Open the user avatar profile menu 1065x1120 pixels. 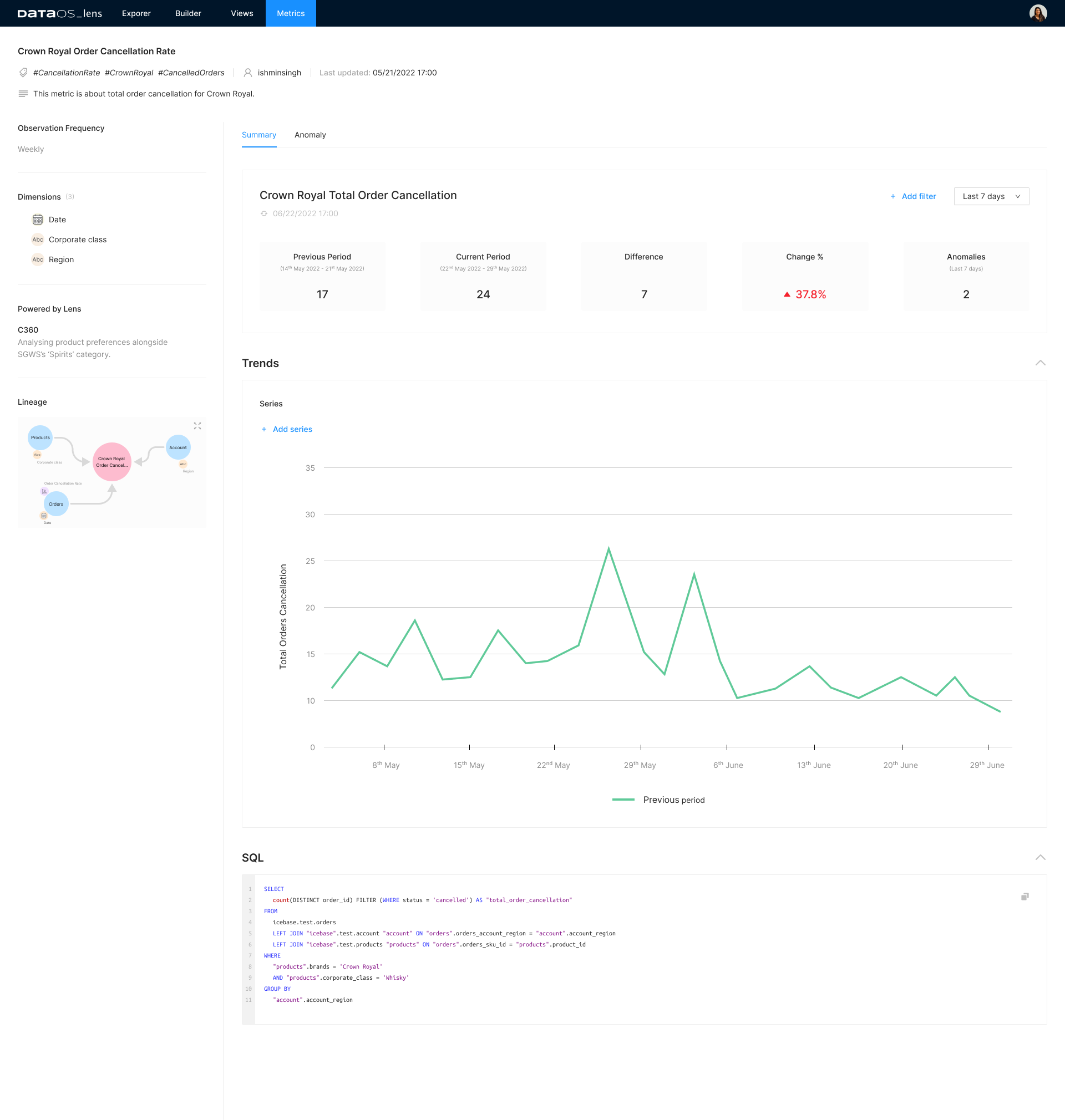tap(1038, 13)
